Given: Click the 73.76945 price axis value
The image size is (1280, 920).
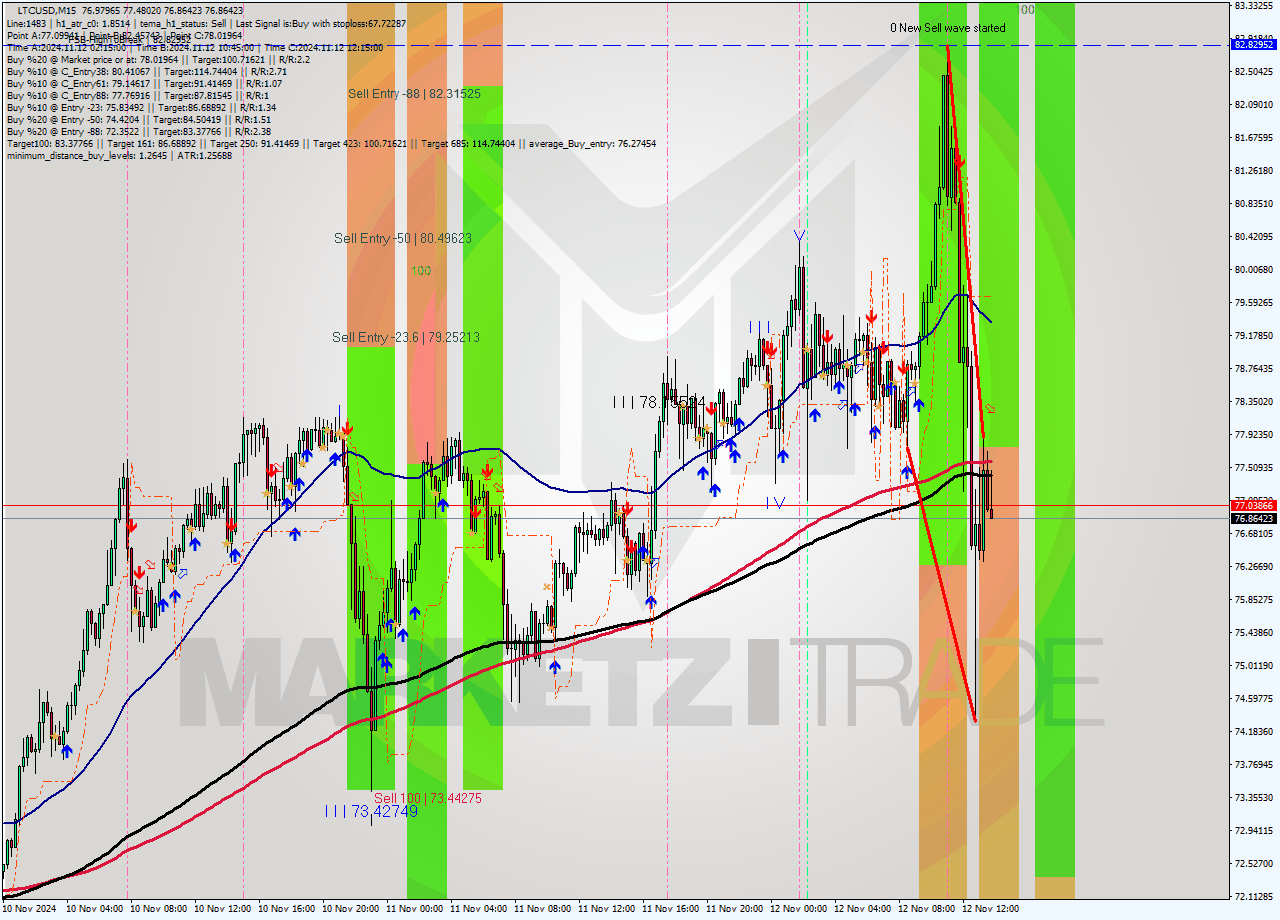Looking at the screenshot, I should coord(1253,764).
